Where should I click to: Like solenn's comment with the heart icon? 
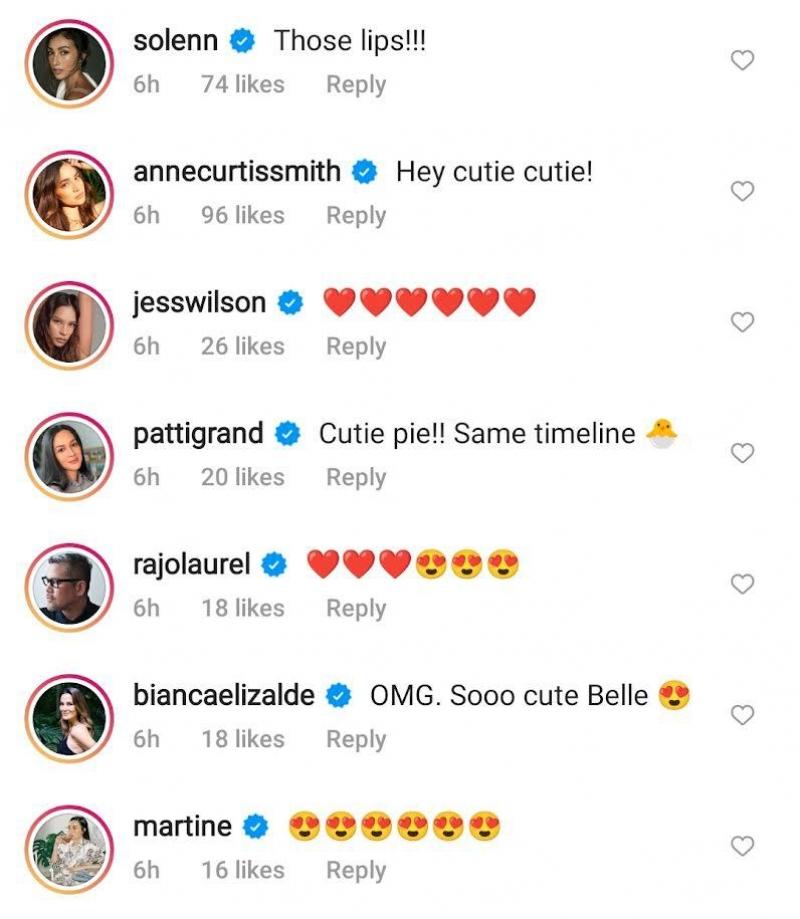tap(741, 61)
